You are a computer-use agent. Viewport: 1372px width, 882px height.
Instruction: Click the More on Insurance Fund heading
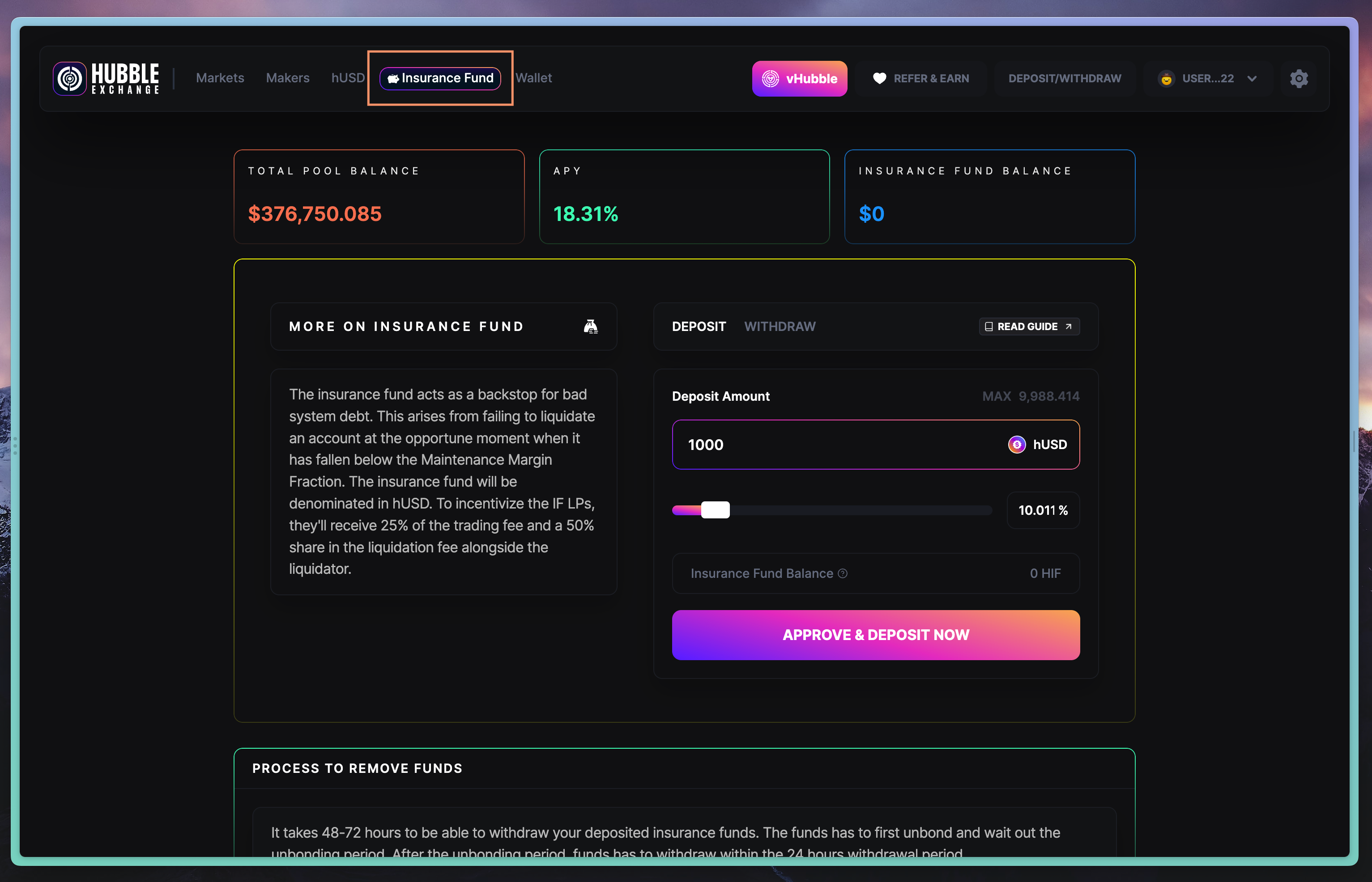pos(406,327)
